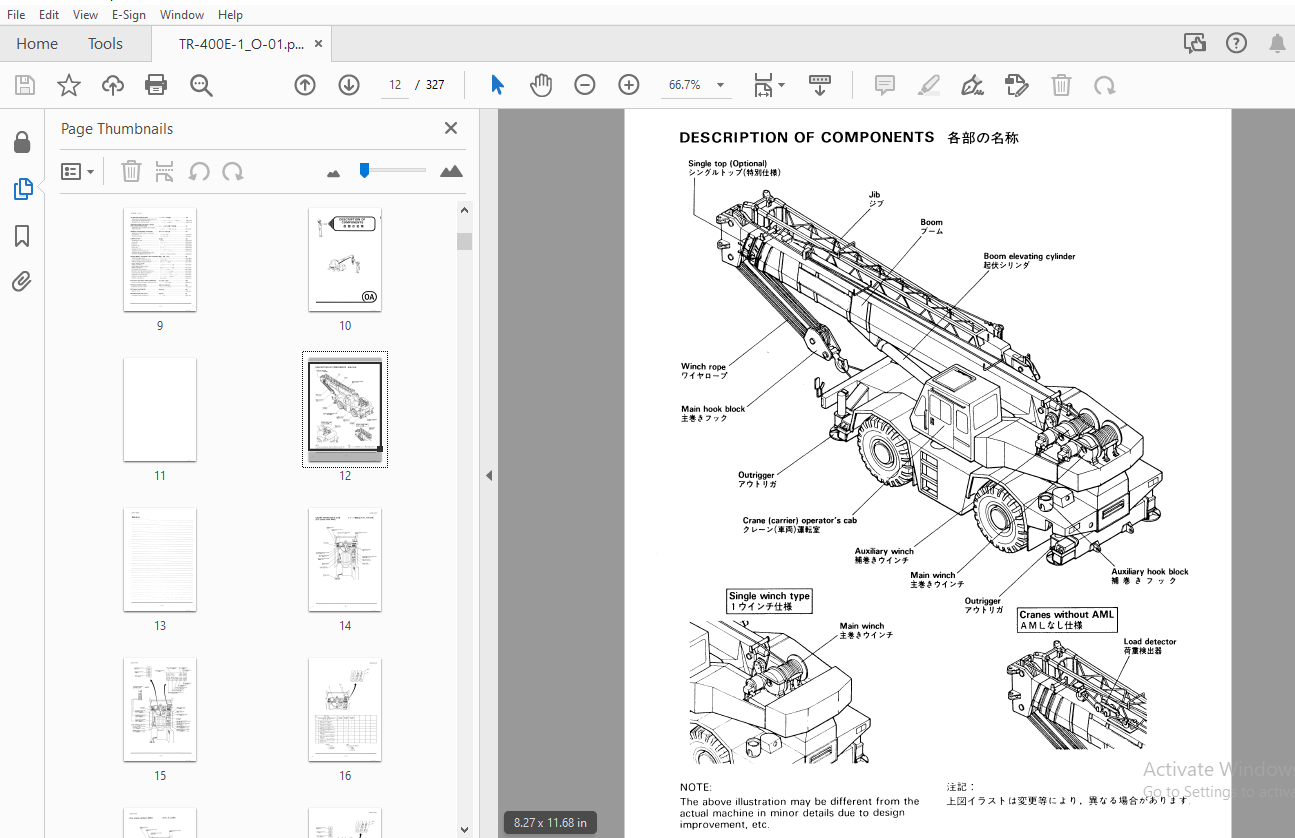Open the fit page options icon

pos(768,85)
